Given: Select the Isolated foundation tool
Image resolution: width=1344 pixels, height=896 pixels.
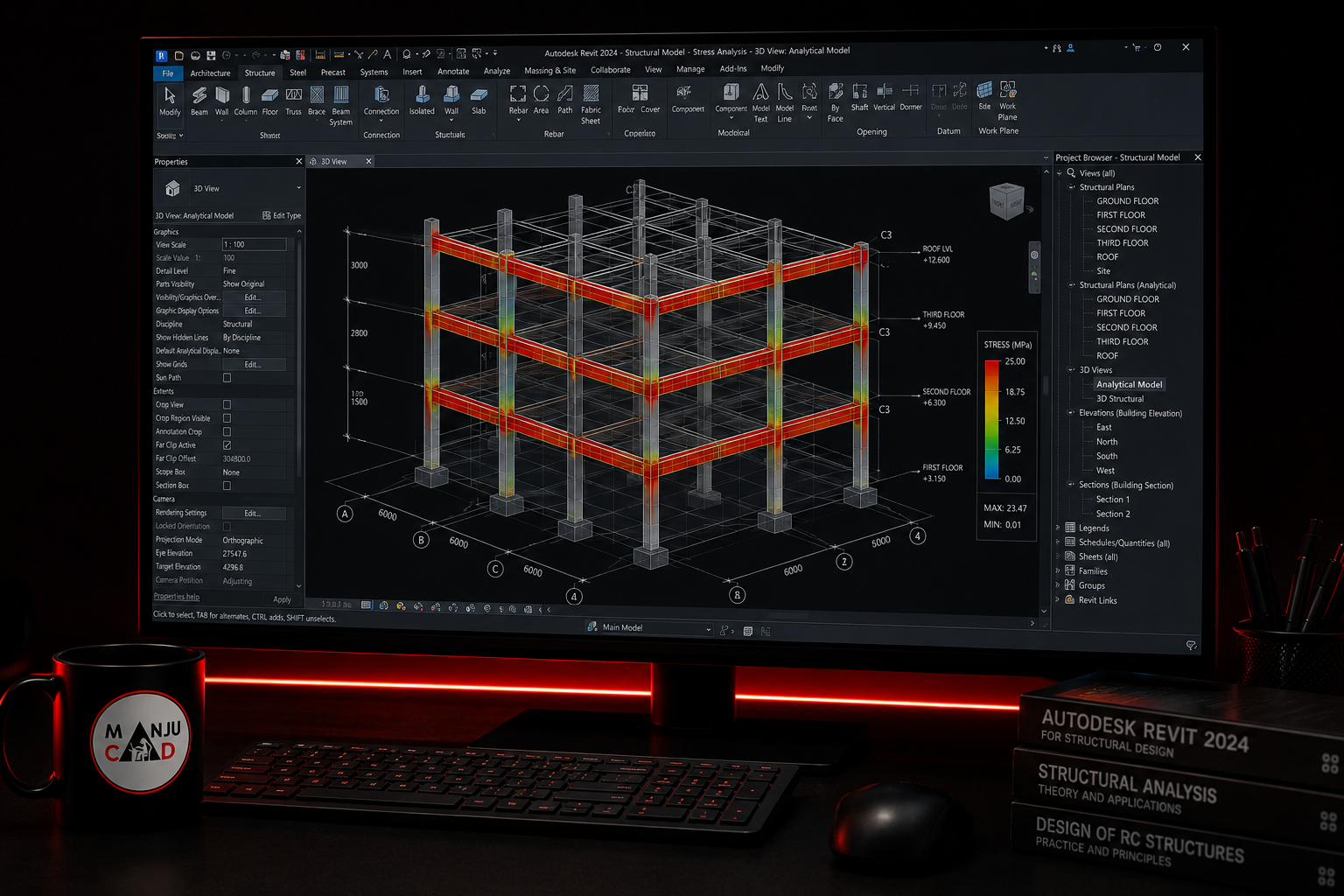Looking at the screenshot, I should [x=422, y=101].
